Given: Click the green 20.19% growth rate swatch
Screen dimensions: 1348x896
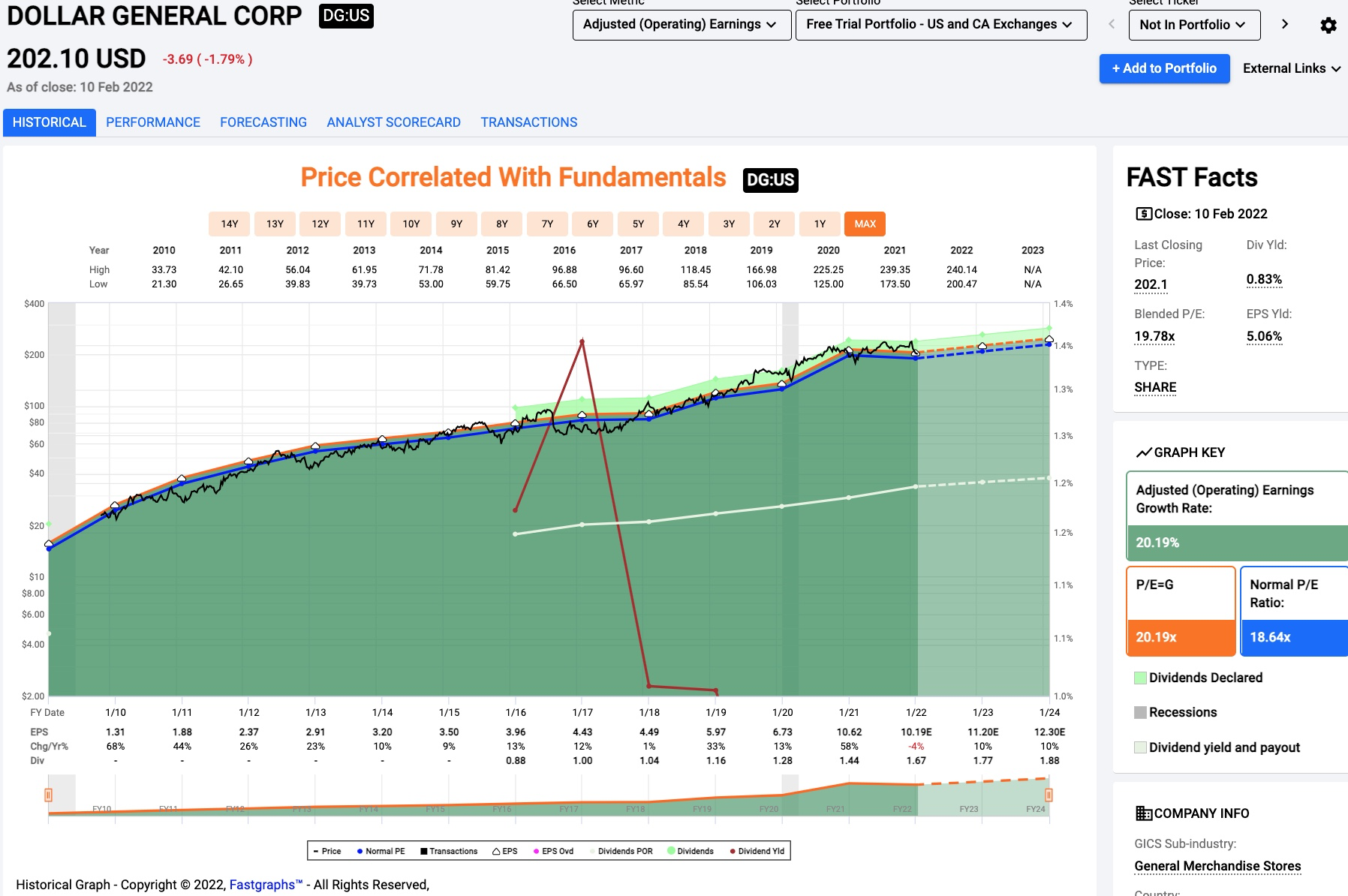Looking at the screenshot, I should (1237, 543).
